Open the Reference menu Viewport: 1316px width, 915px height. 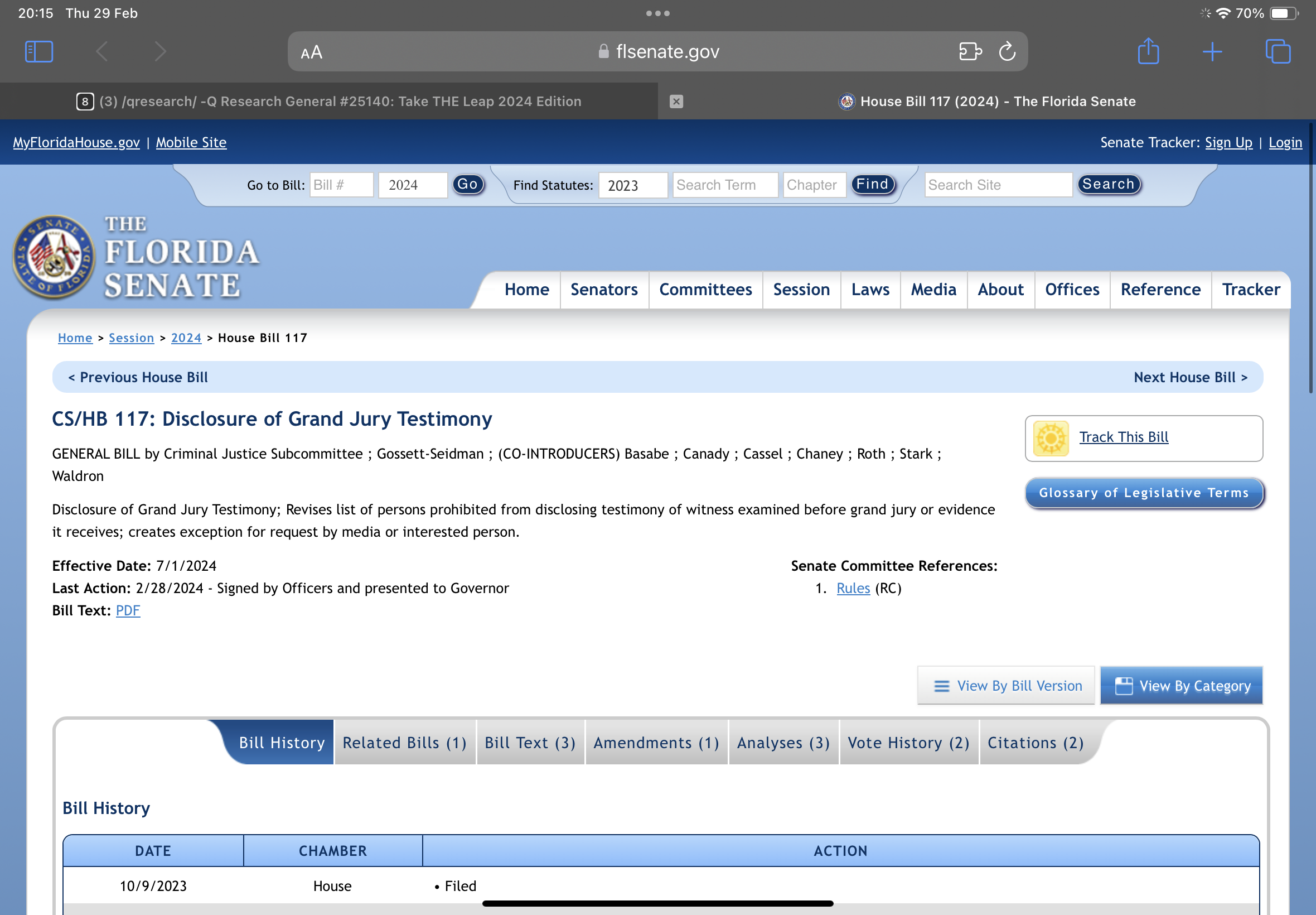coord(1160,290)
